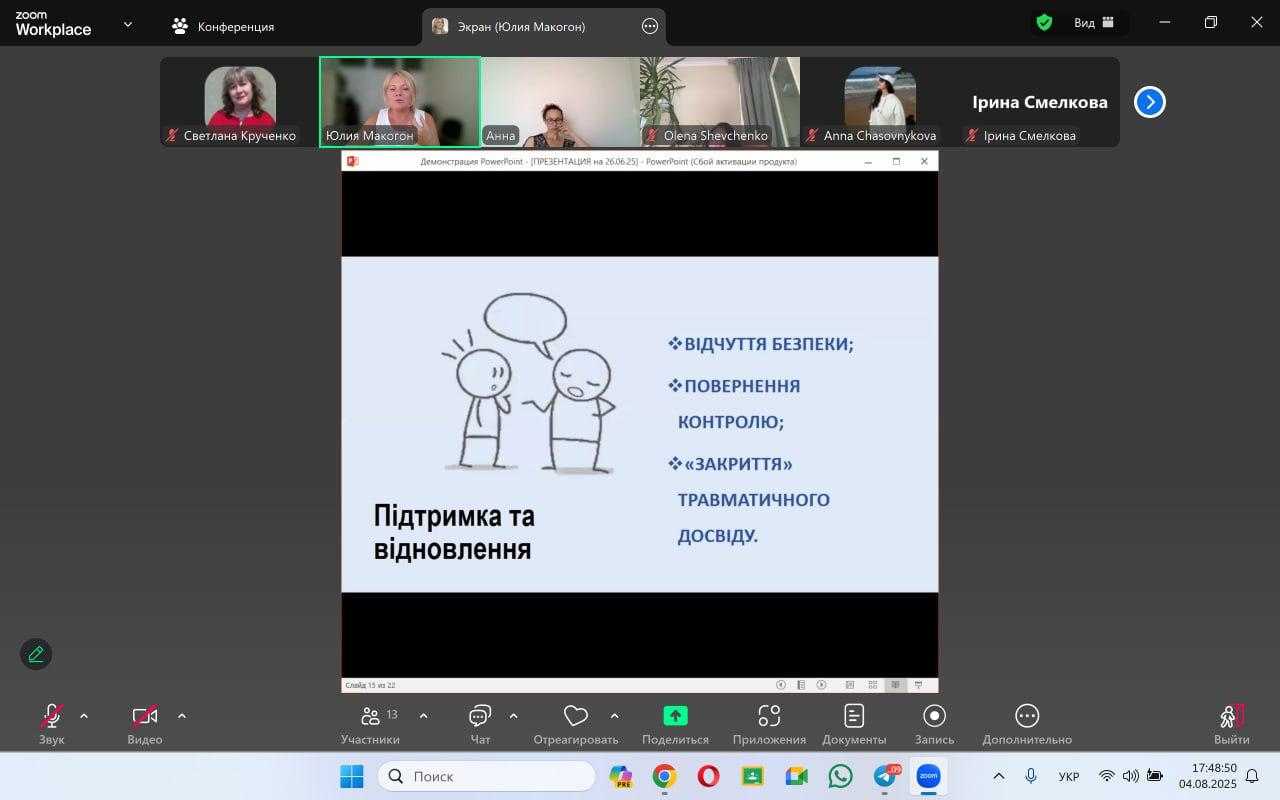Open the Apps panel

point(769,716)
